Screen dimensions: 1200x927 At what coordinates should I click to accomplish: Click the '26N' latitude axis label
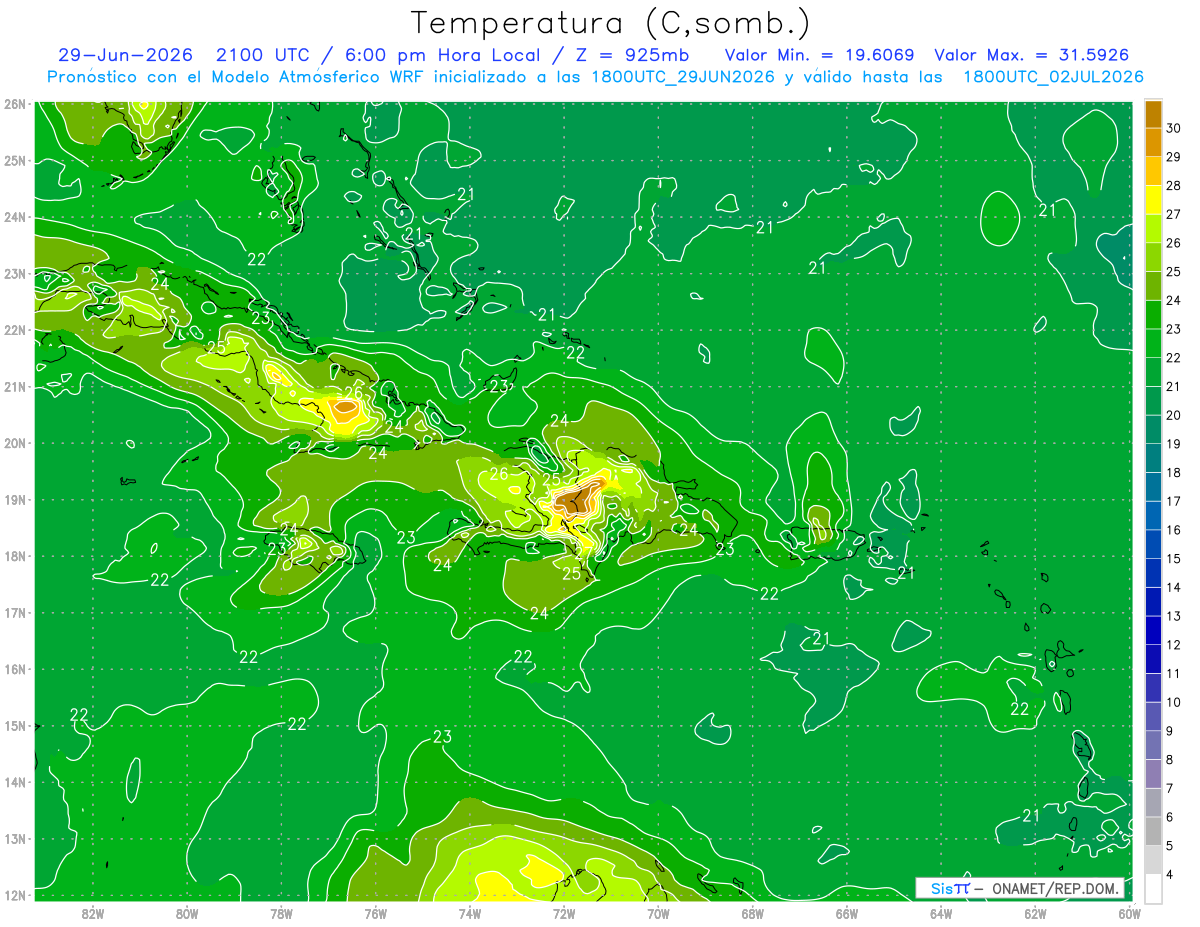click(x=15, y=104)
